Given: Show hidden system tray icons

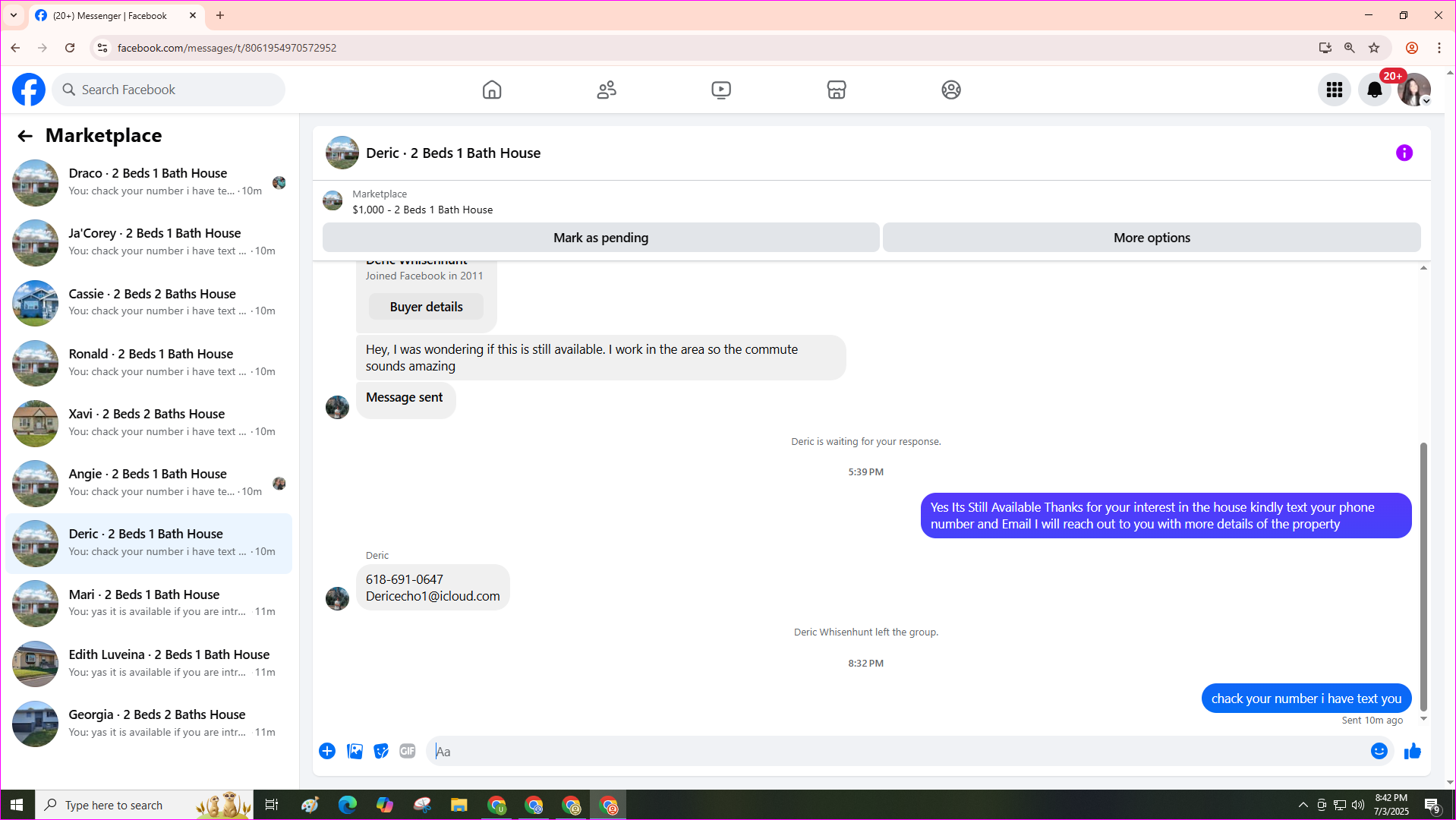Looking at the screenshot, I should tap(1303, 805).
